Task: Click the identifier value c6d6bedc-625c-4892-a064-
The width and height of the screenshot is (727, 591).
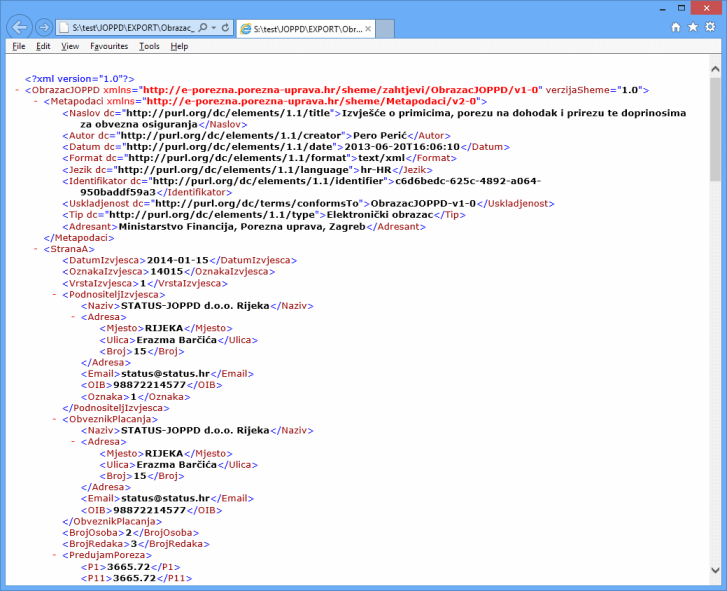Action: coord(468,181)
